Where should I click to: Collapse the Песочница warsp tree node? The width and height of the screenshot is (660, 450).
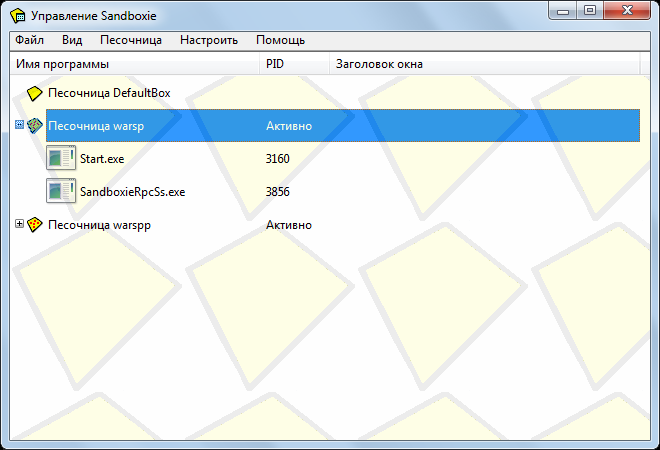(19, 125)
